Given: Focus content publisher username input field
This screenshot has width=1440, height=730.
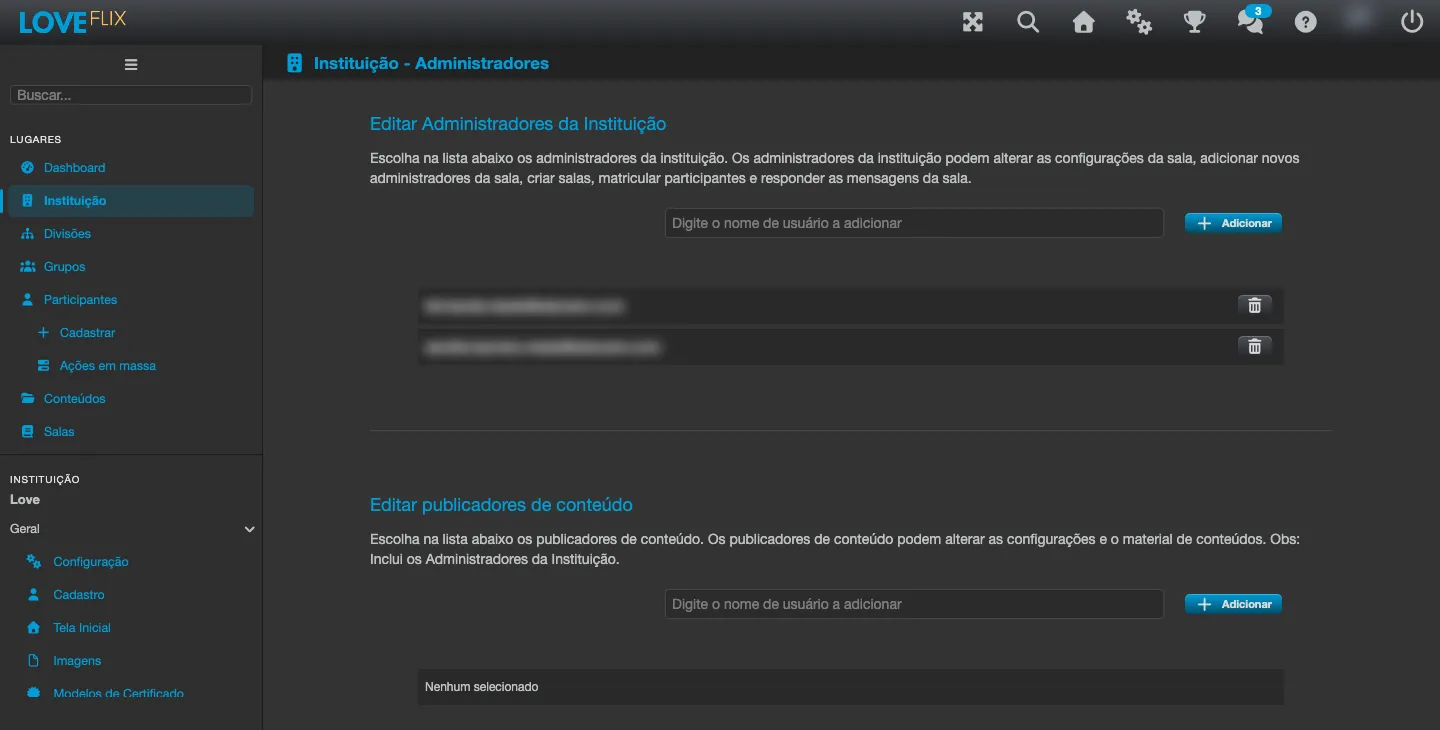Looking at the screenshot, I should tap(914, 604).
